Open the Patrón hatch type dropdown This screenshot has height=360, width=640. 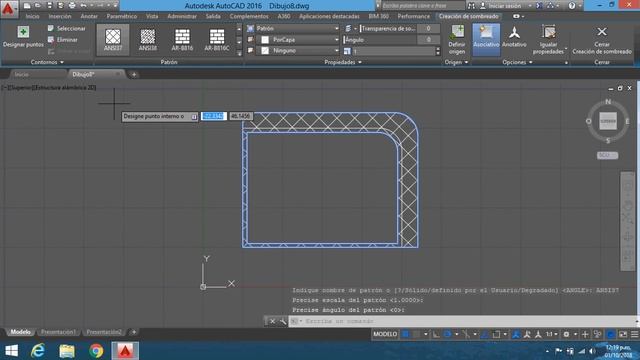pos(297,28)
